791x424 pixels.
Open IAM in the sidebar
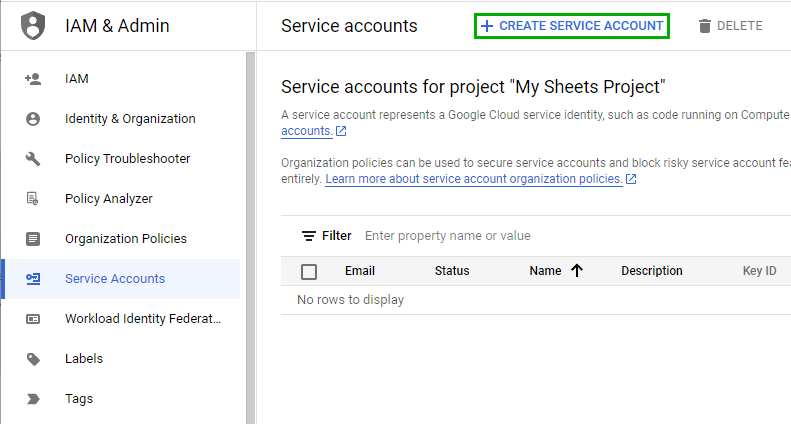(x=77, y=79)
